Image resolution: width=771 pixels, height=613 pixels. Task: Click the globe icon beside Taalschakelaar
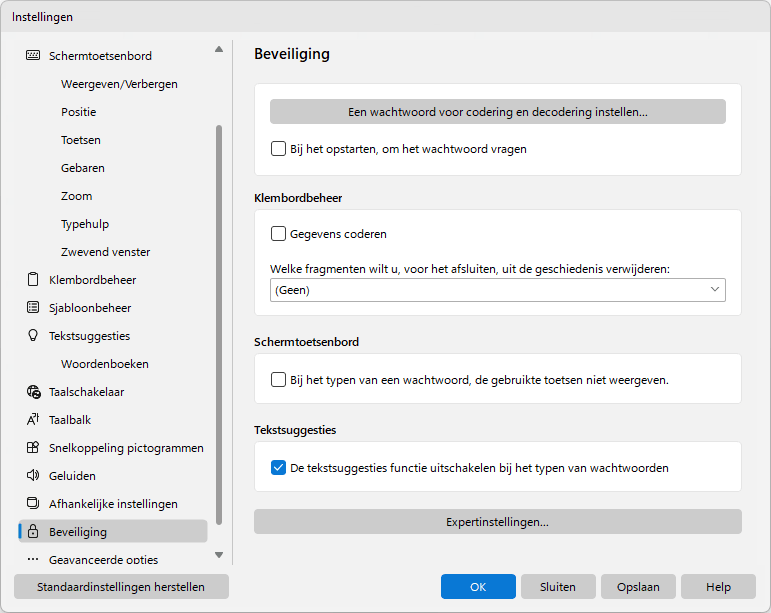coord(33,391)
